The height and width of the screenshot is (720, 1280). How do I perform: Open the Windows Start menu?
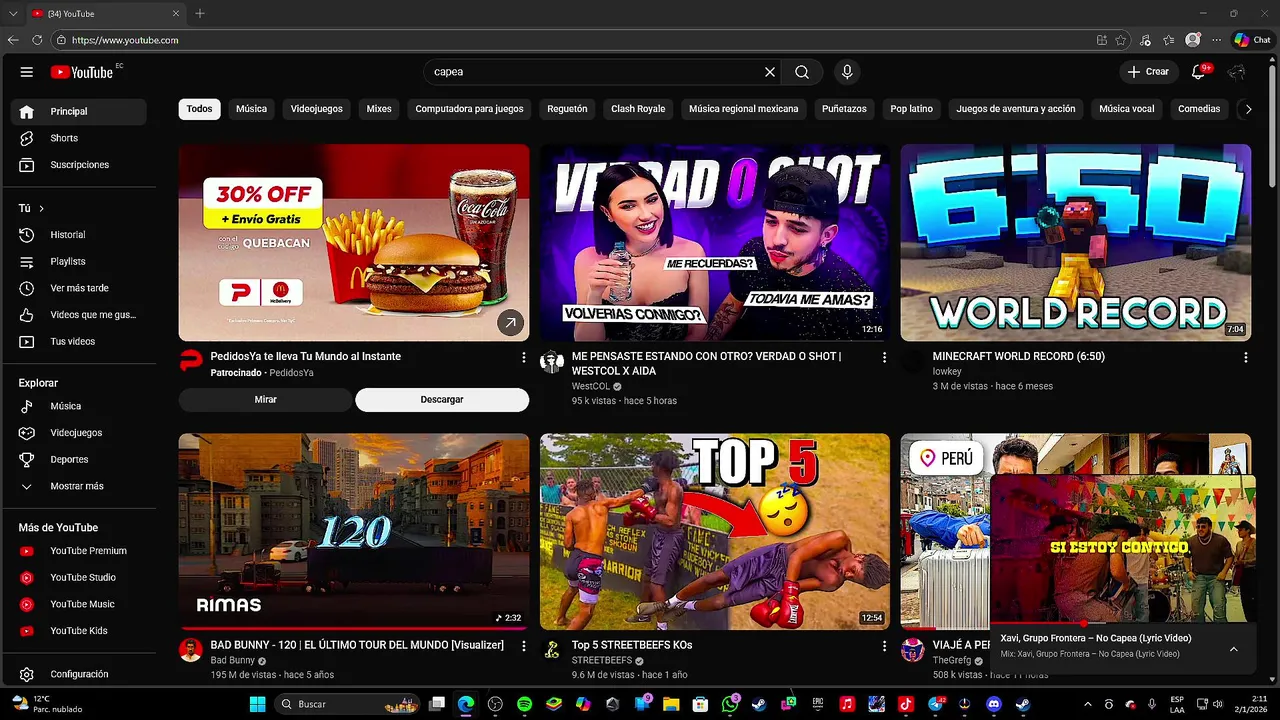(x=257, y=704)
